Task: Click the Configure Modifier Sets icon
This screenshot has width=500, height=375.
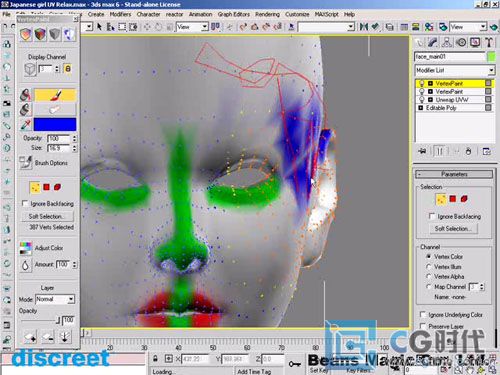Action: (x=486, y=151)
